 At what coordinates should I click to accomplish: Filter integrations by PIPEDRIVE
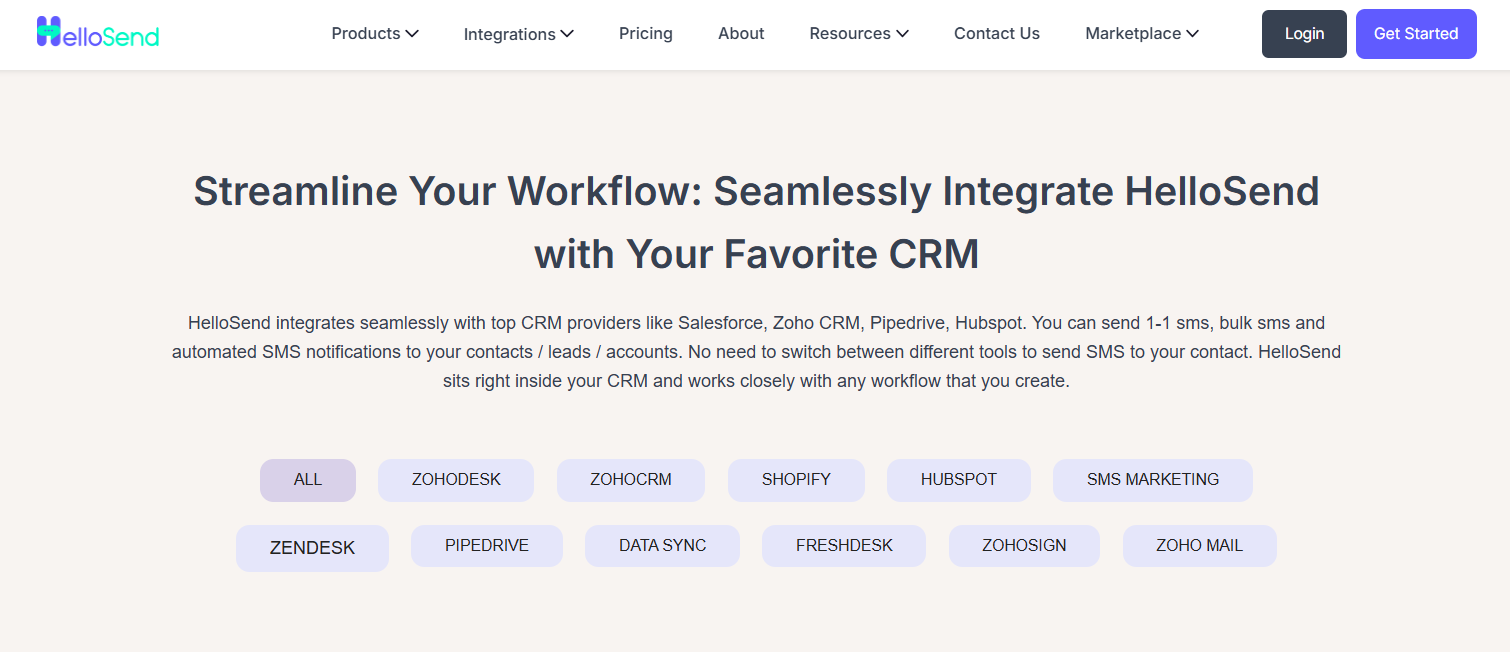487,546
